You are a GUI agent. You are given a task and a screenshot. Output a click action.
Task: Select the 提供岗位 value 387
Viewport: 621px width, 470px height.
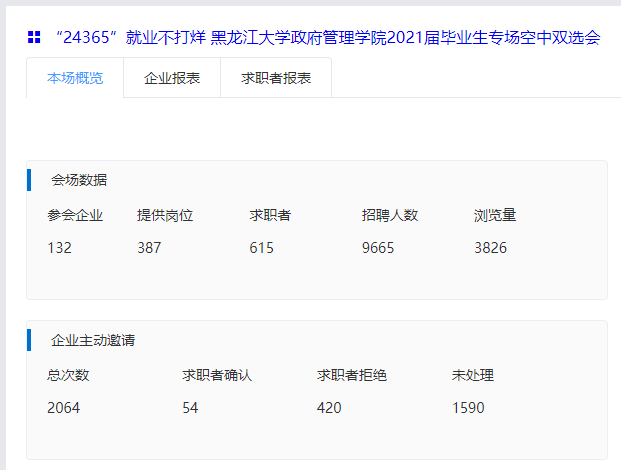coord(149,248)
